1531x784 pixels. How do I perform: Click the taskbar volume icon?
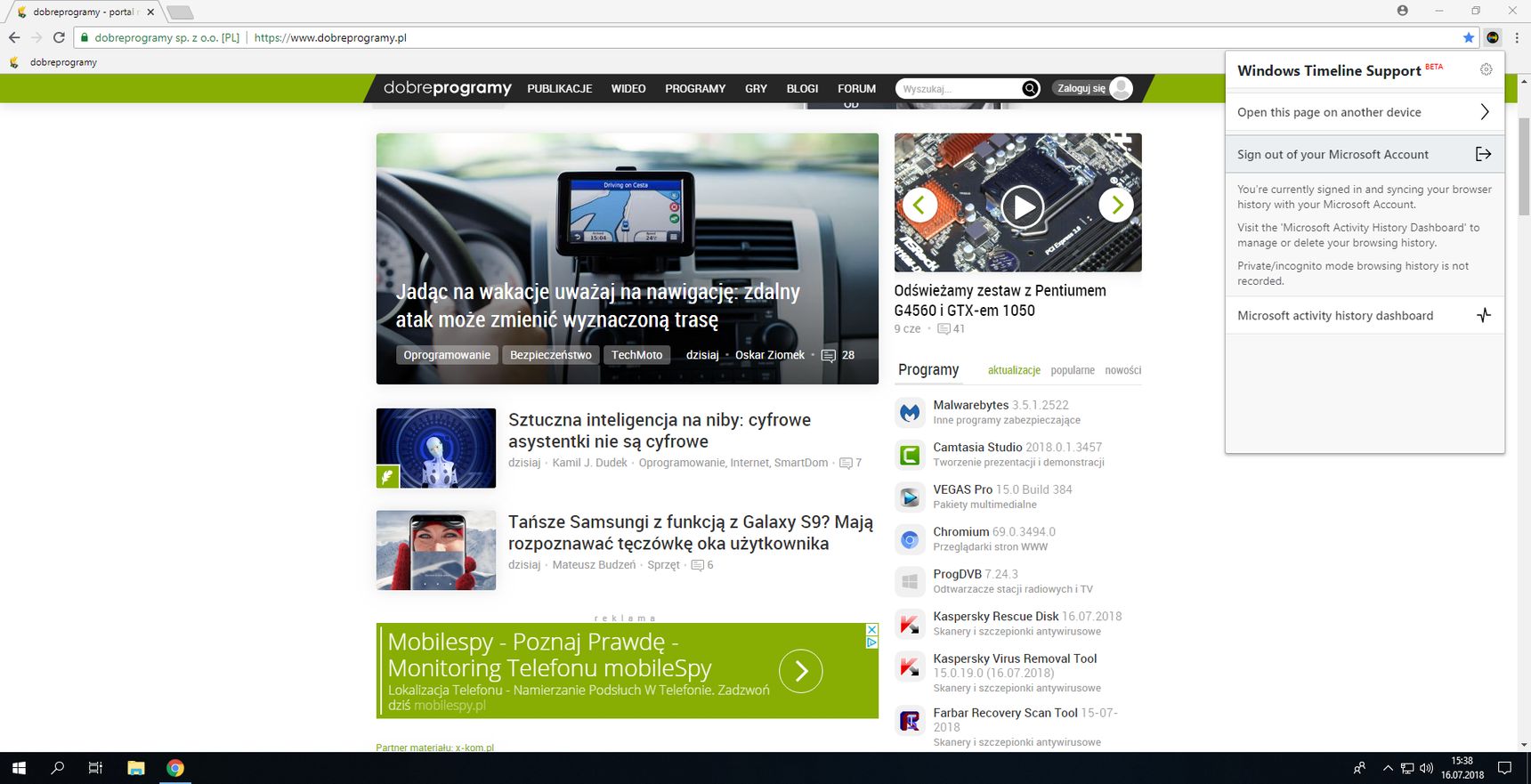tap(1426, 768)
